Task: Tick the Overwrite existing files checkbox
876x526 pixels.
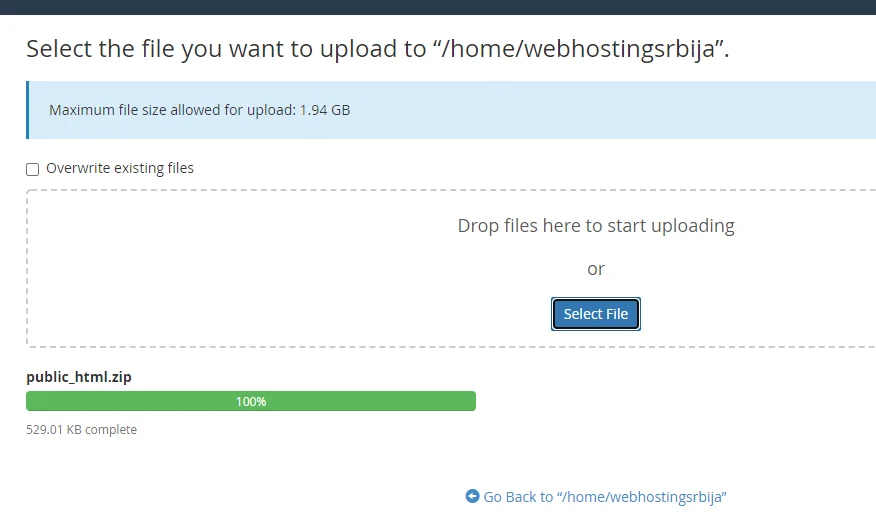Action: coord(32,169)
